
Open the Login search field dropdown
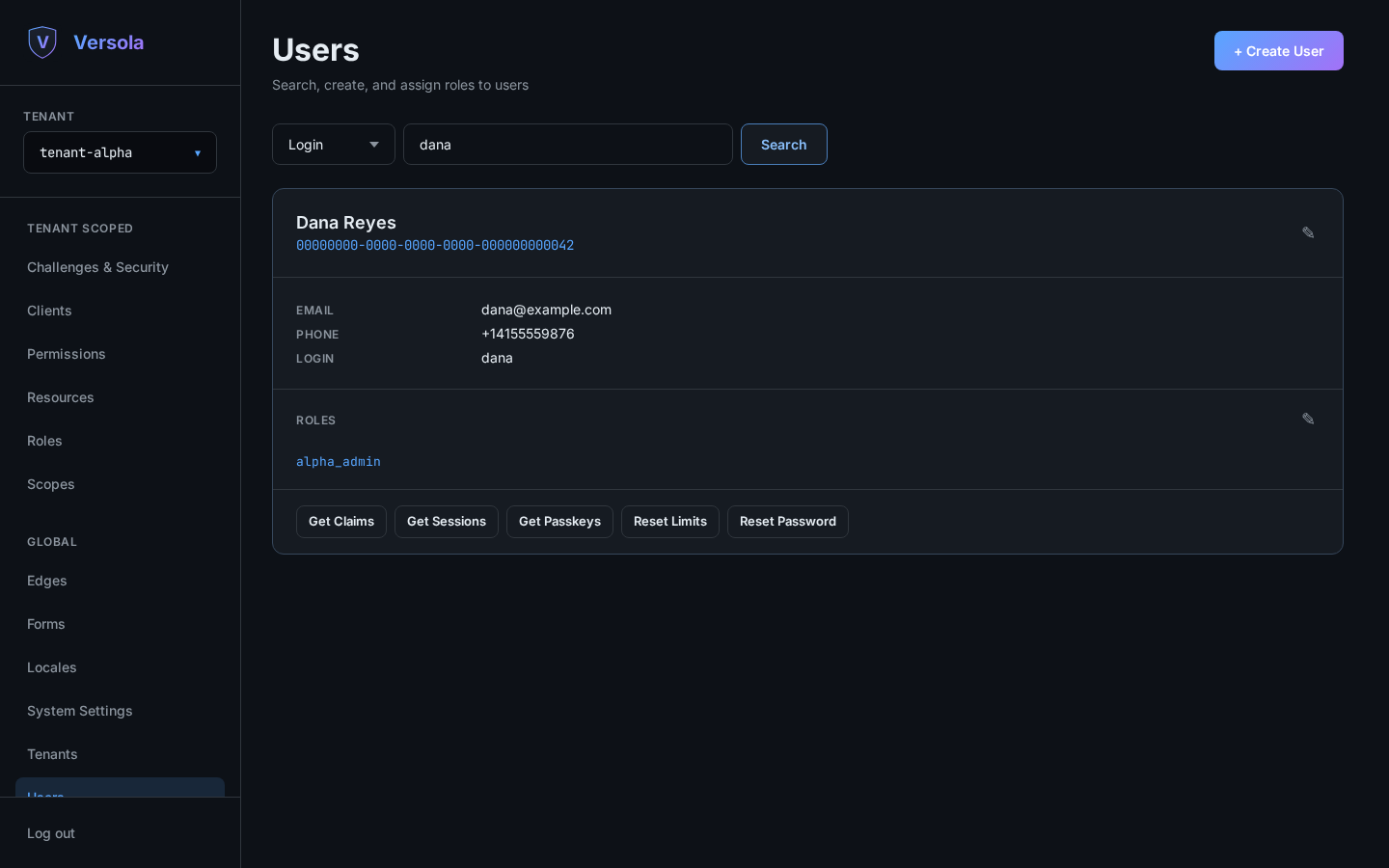pyautogui.click(x=334, y=145)
